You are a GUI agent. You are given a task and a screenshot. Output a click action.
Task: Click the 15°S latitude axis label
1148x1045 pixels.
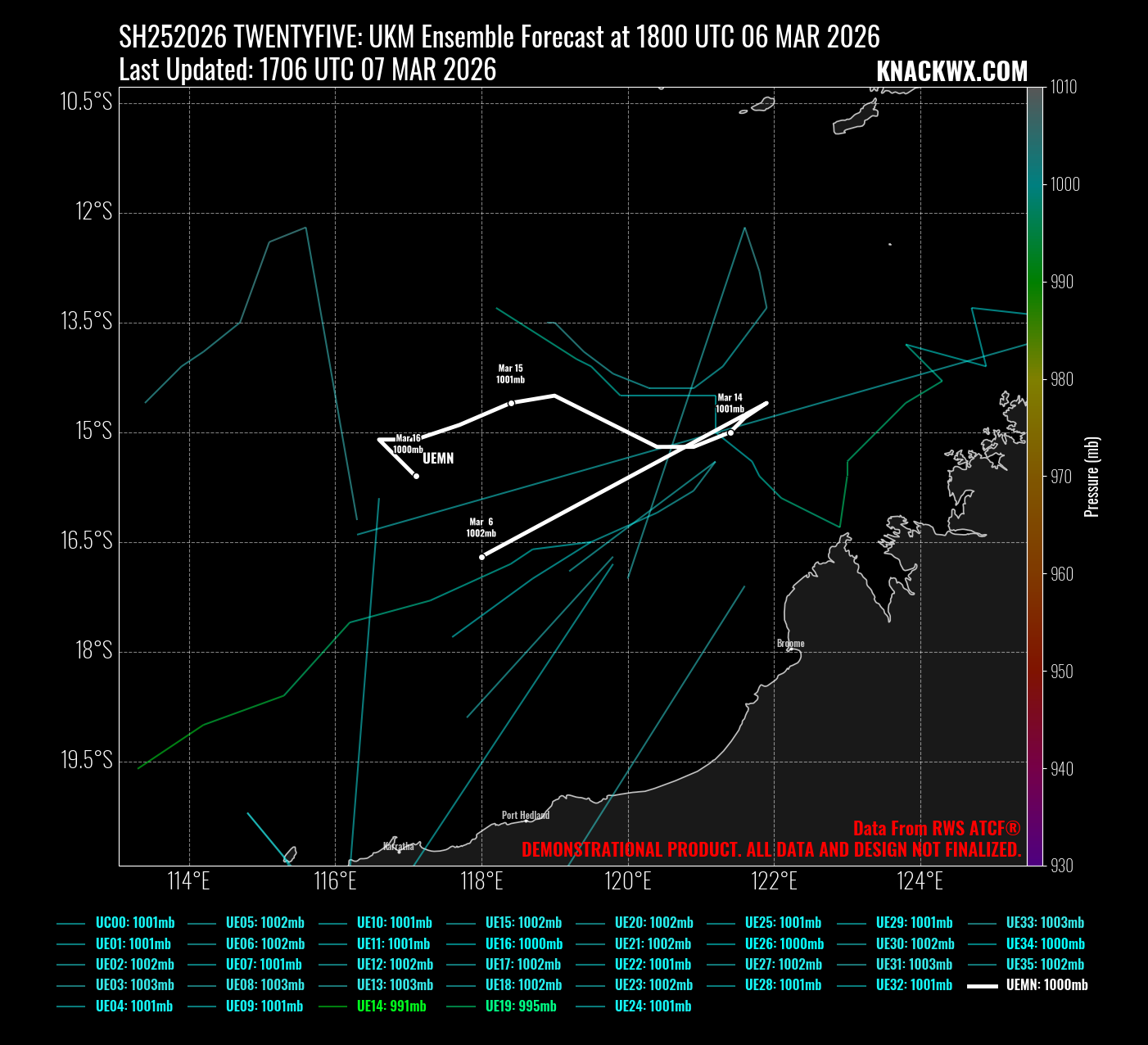coord(93,431)
